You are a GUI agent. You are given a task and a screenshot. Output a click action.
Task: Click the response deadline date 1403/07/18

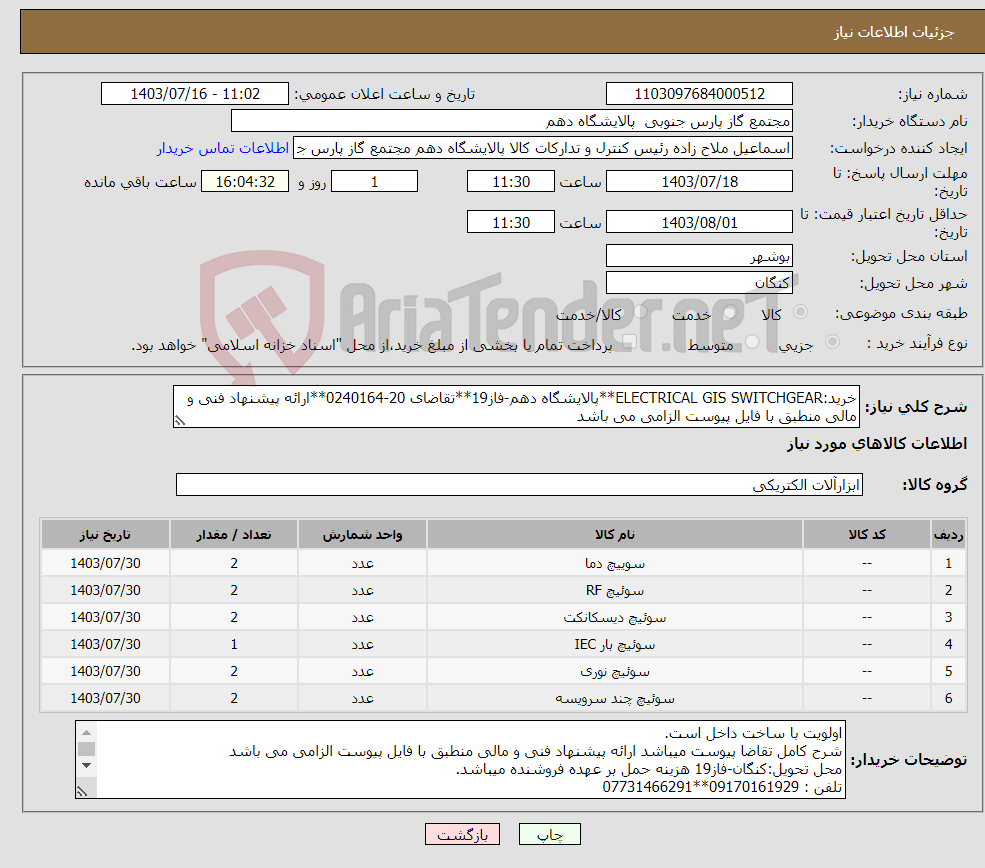click(x=699, y=182)
